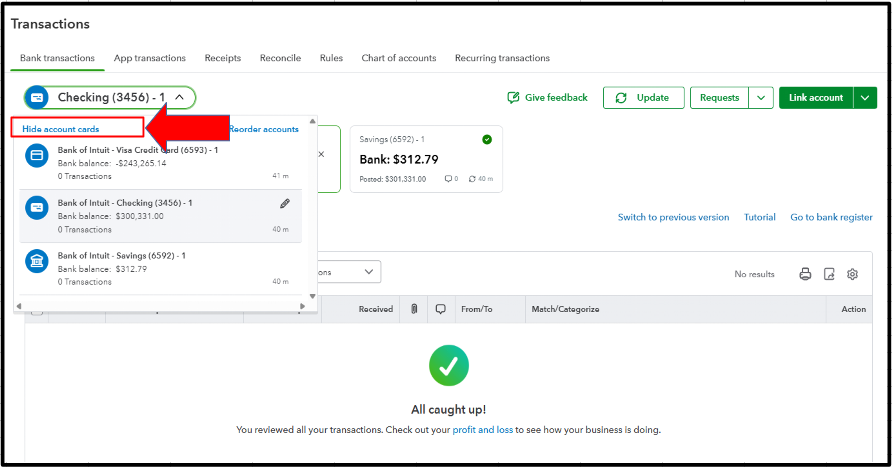Click Reorder accounts link
The height and width of the screenshot is (467, 892).
click(x=264, y=129)
